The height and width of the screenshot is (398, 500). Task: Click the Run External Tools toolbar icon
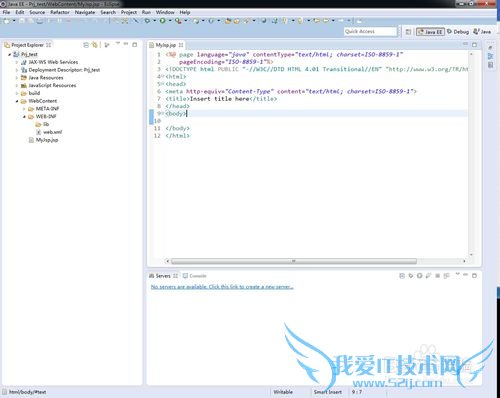coord(178,21)
